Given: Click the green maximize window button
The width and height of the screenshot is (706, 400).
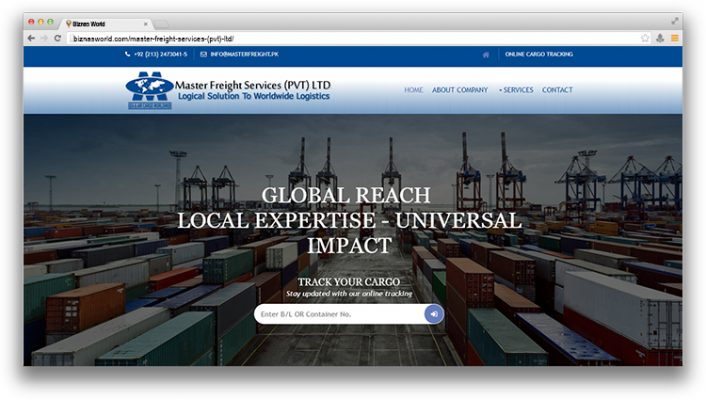Looking at the screenshot, I should point(50,22).
